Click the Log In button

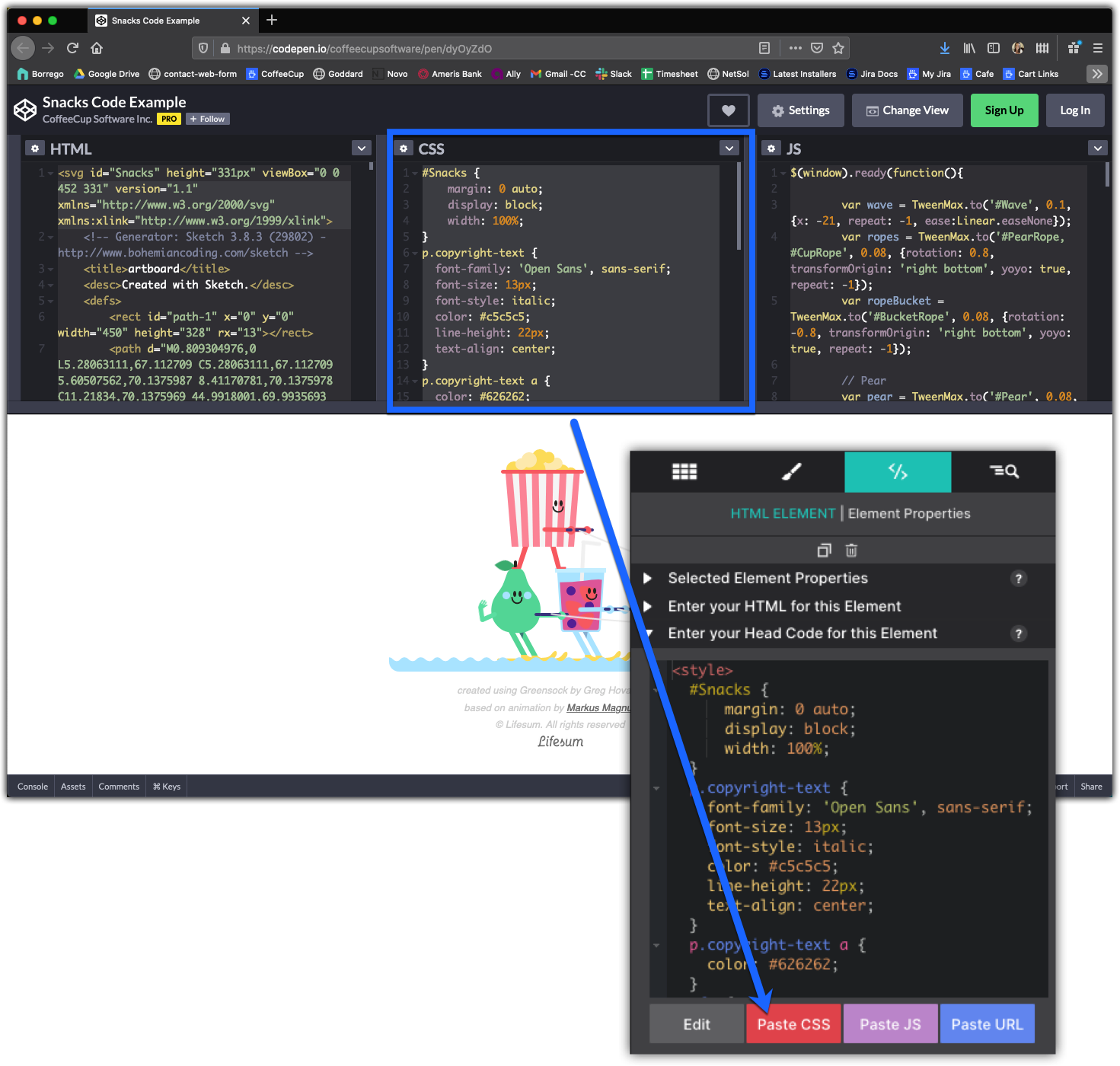(1075, 110)
